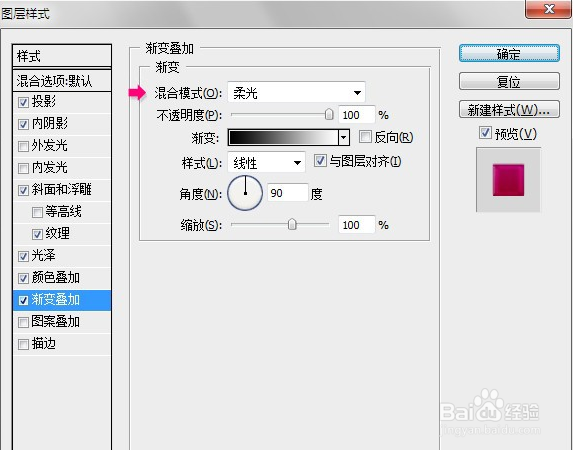The image size is (573, 450).
Task: Click the 复位 reset button
Action: tap(509, 81)
